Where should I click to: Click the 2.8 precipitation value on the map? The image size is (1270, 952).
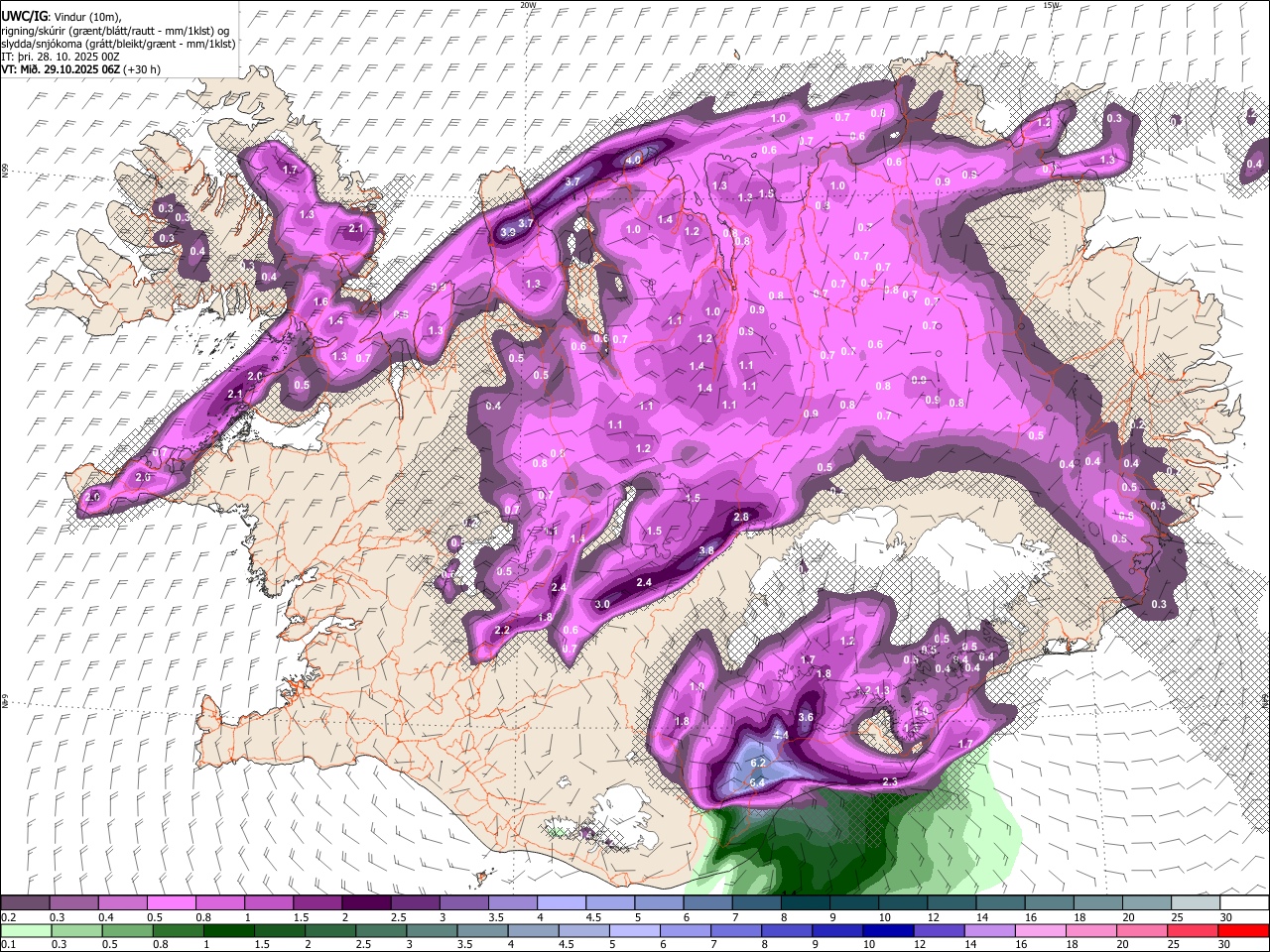point(741,517)
